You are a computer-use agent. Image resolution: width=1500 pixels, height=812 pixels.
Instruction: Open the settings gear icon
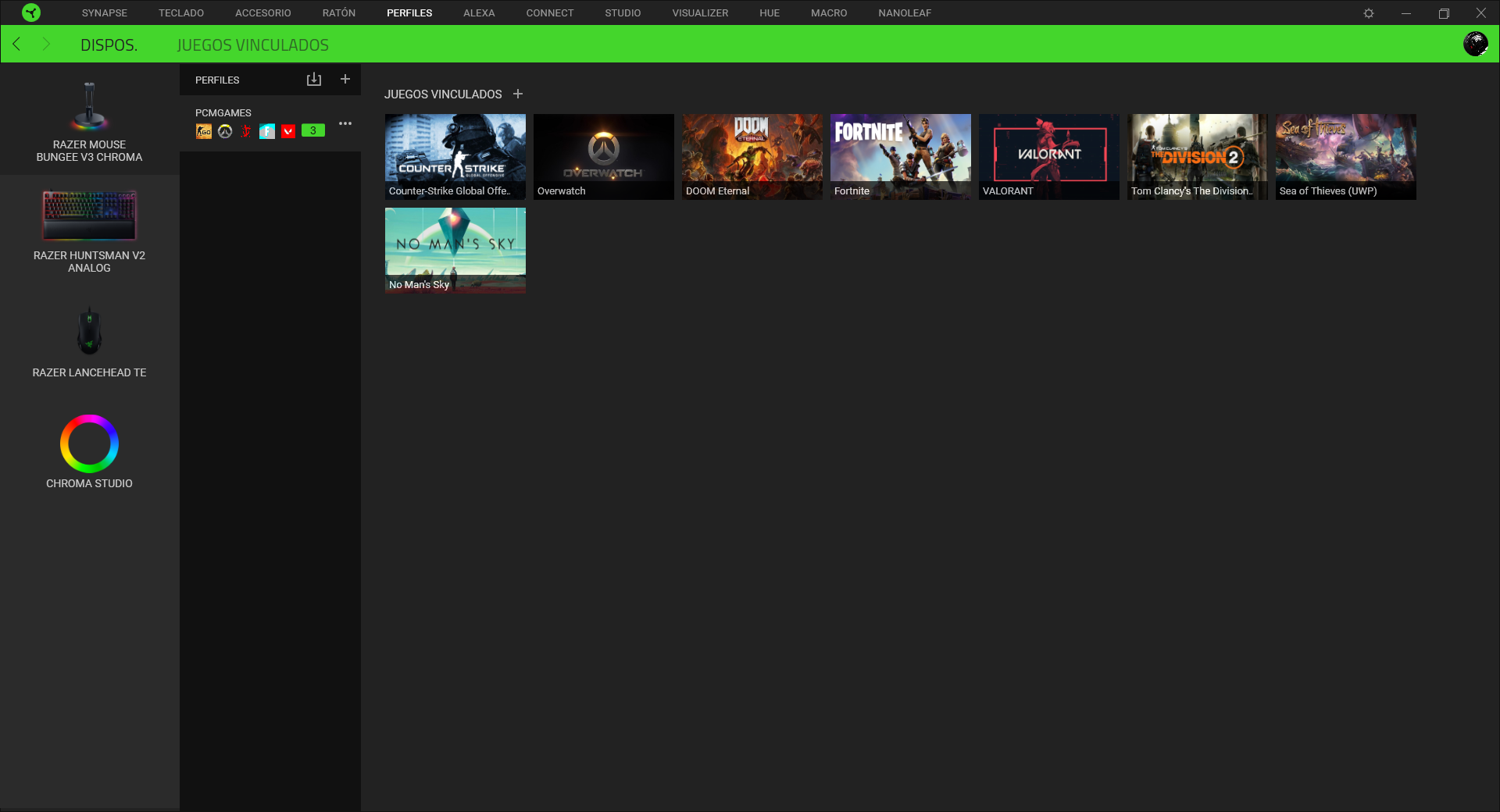click(x=1369, y=13)
